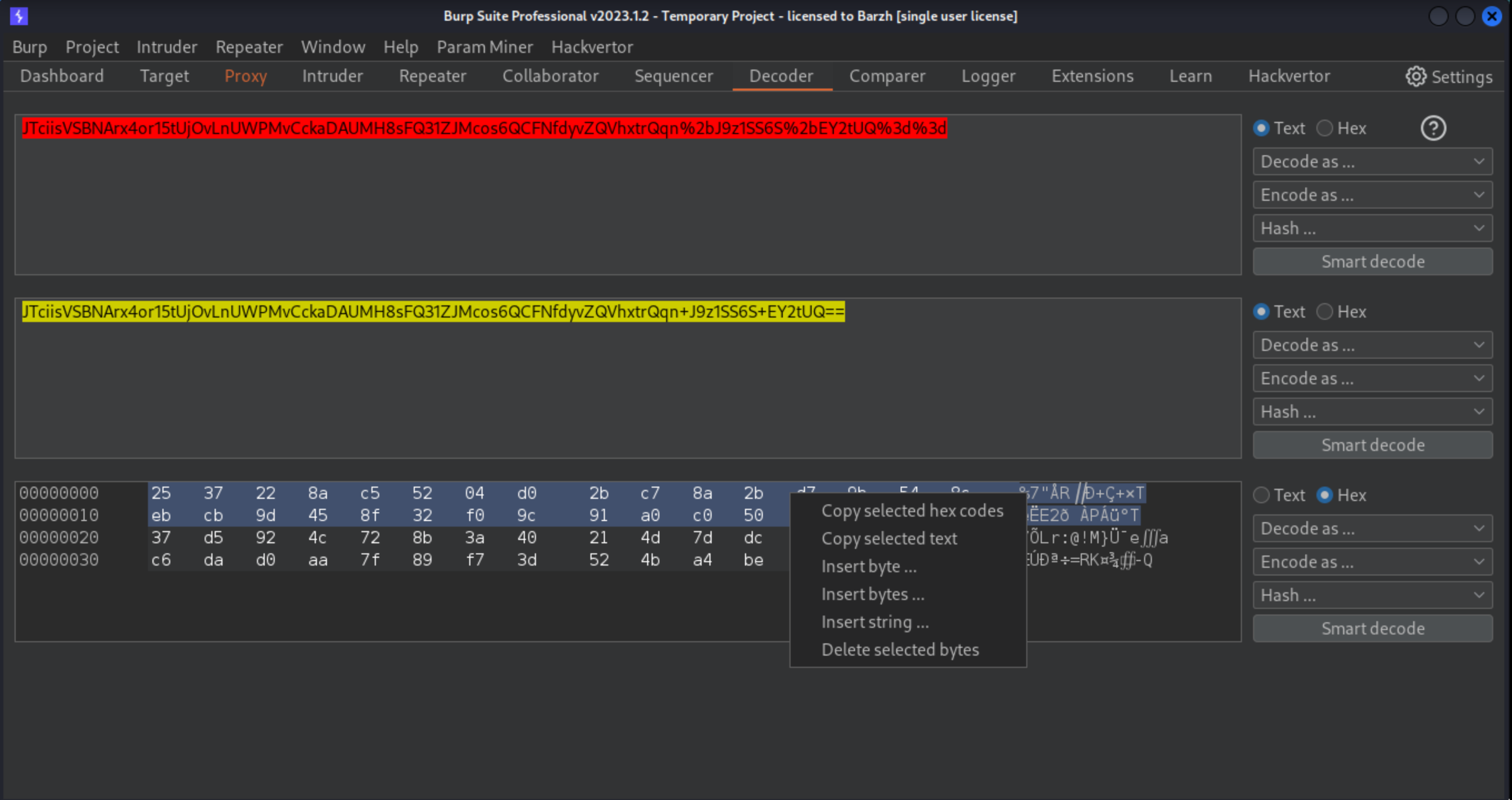This screenshot has height=800, width=1512.
Task: Select Hex radio in second decoder panel
Action: tap(1324, 312)
